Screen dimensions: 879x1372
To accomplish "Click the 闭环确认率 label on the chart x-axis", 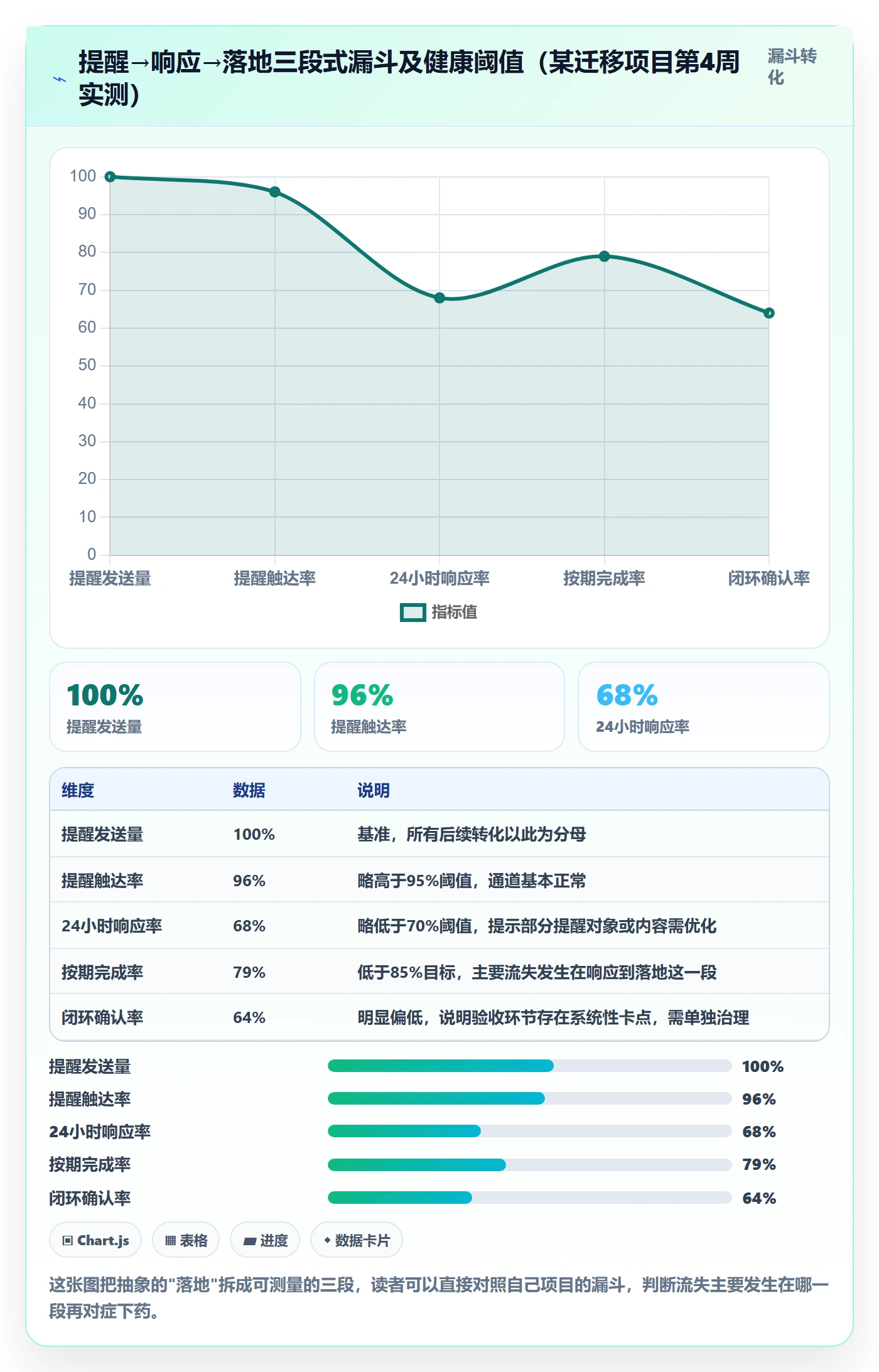I will pyautogui.click(x=769, y=578).
